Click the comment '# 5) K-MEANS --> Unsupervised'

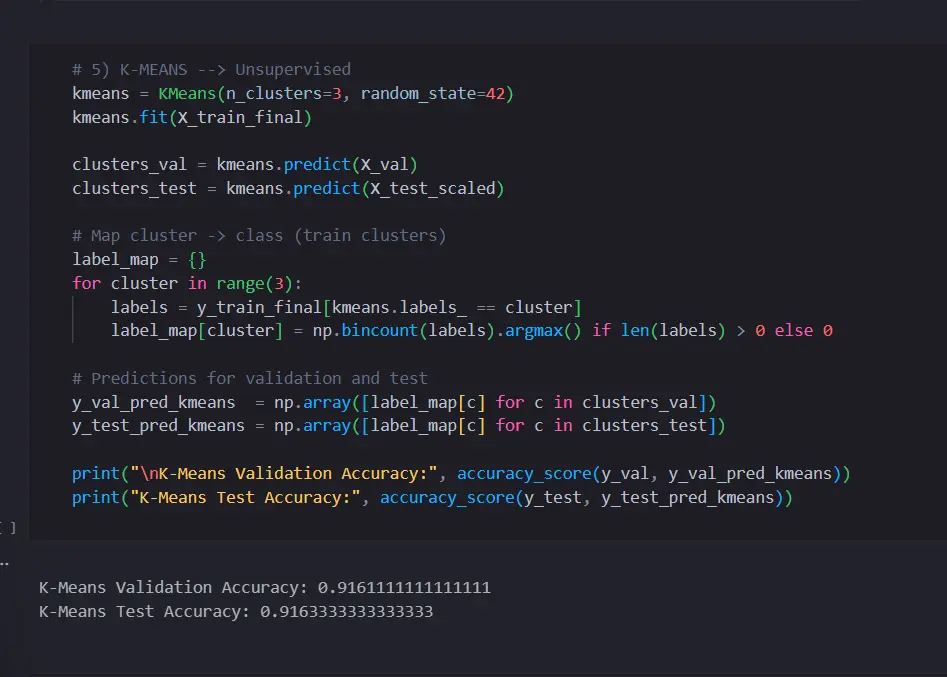210,69
